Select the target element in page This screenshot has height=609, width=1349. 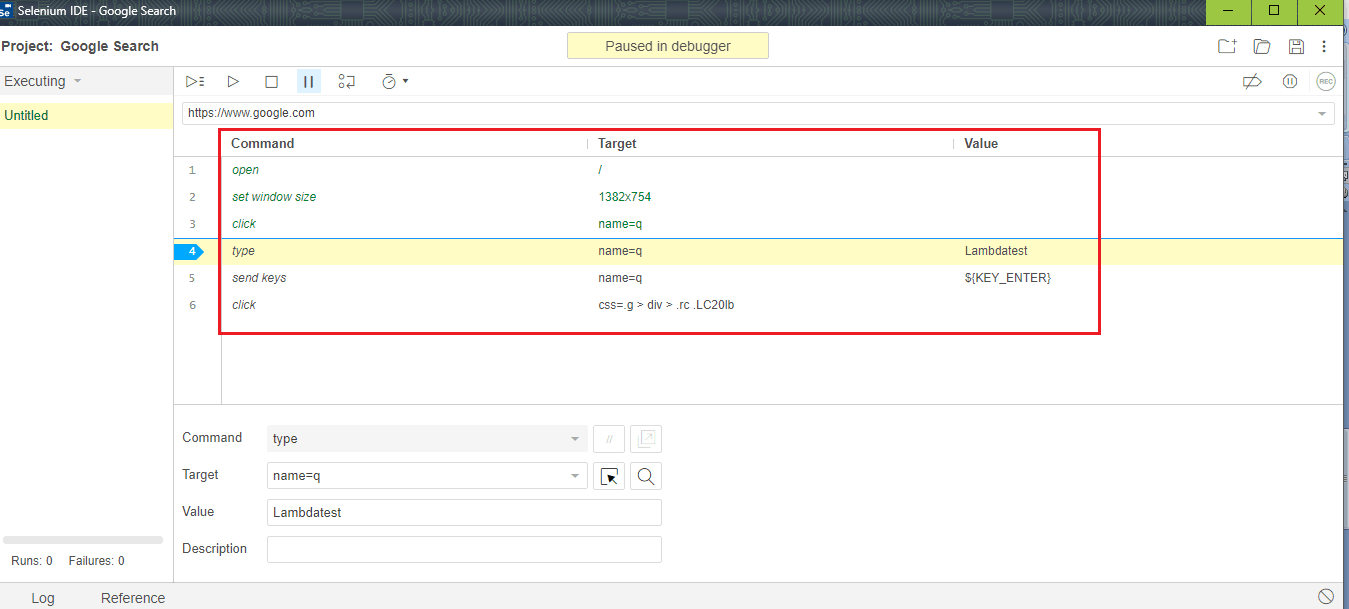pyautogui.click(x=609, y=476)
